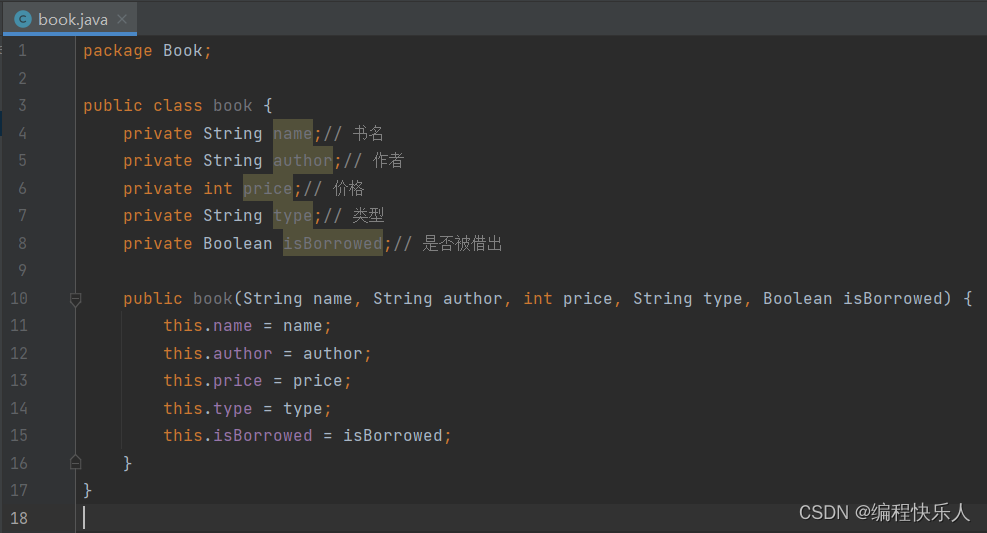Click the fold end marker on line 16
Image resolution: width=987 pixels, height=533 pixels.
click(x=76, y=463)
